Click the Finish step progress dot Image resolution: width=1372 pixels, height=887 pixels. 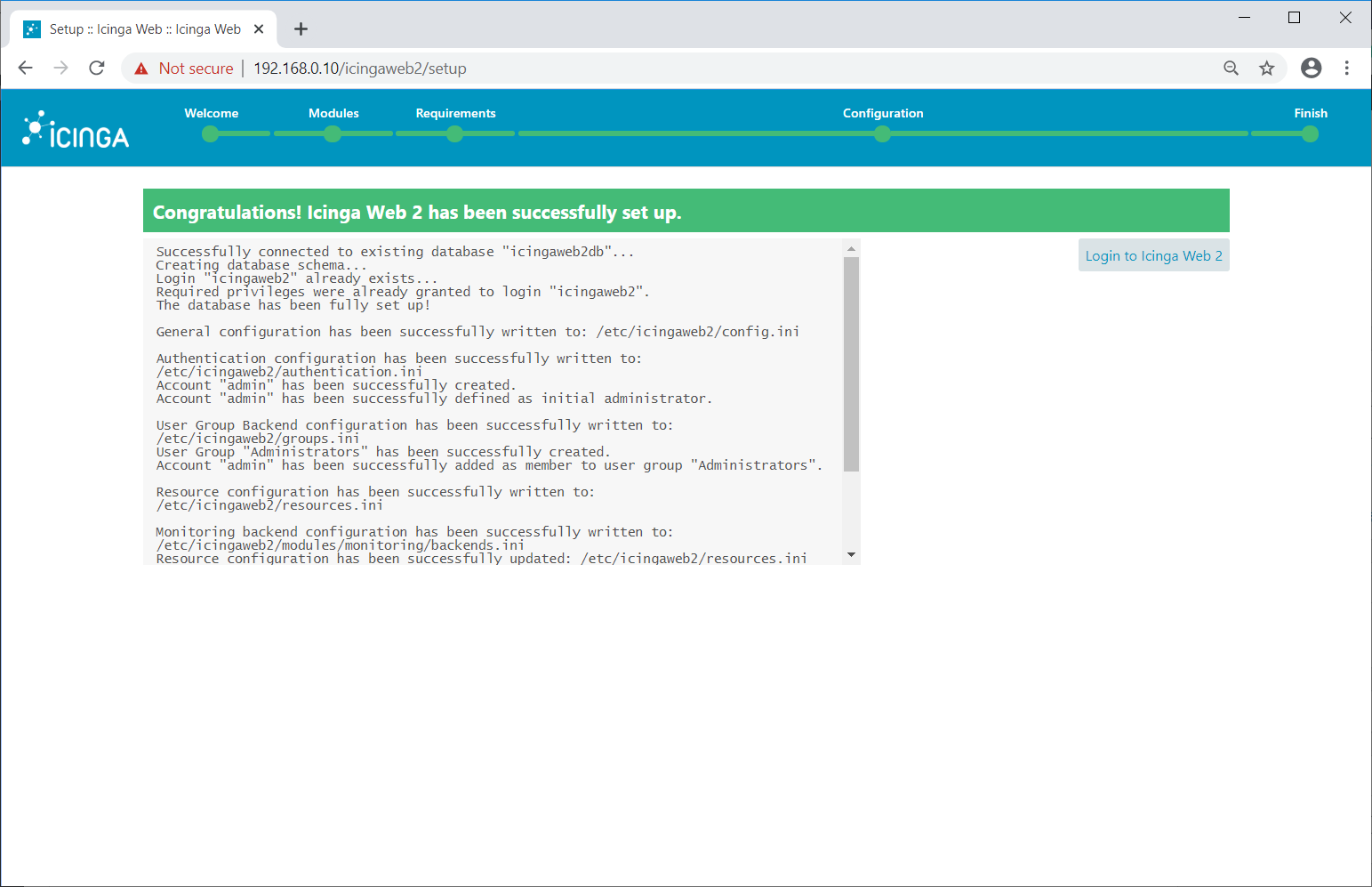coord(1310,134)
